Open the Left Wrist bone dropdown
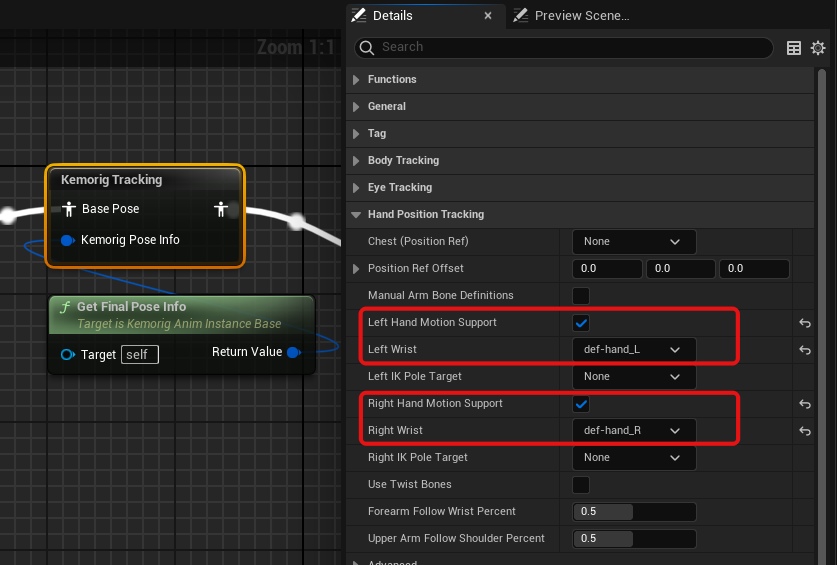This screenshot has height=565, width=837. (633, 350)
